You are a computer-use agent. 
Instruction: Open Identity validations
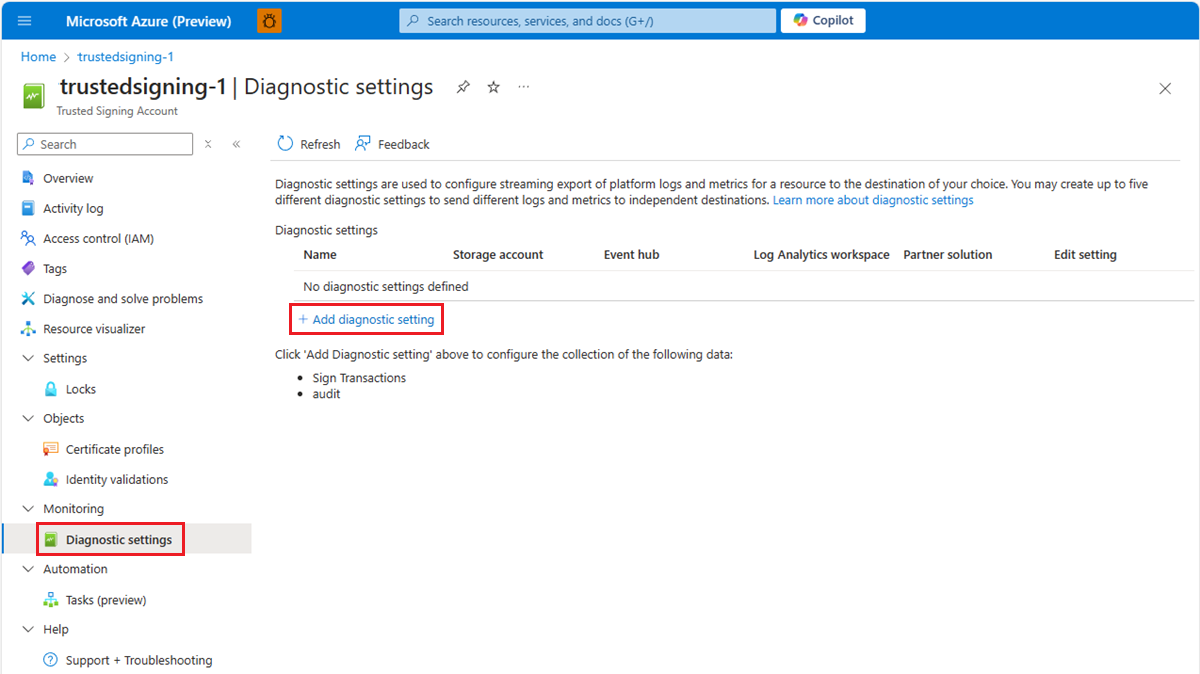(x=117, y=479)
